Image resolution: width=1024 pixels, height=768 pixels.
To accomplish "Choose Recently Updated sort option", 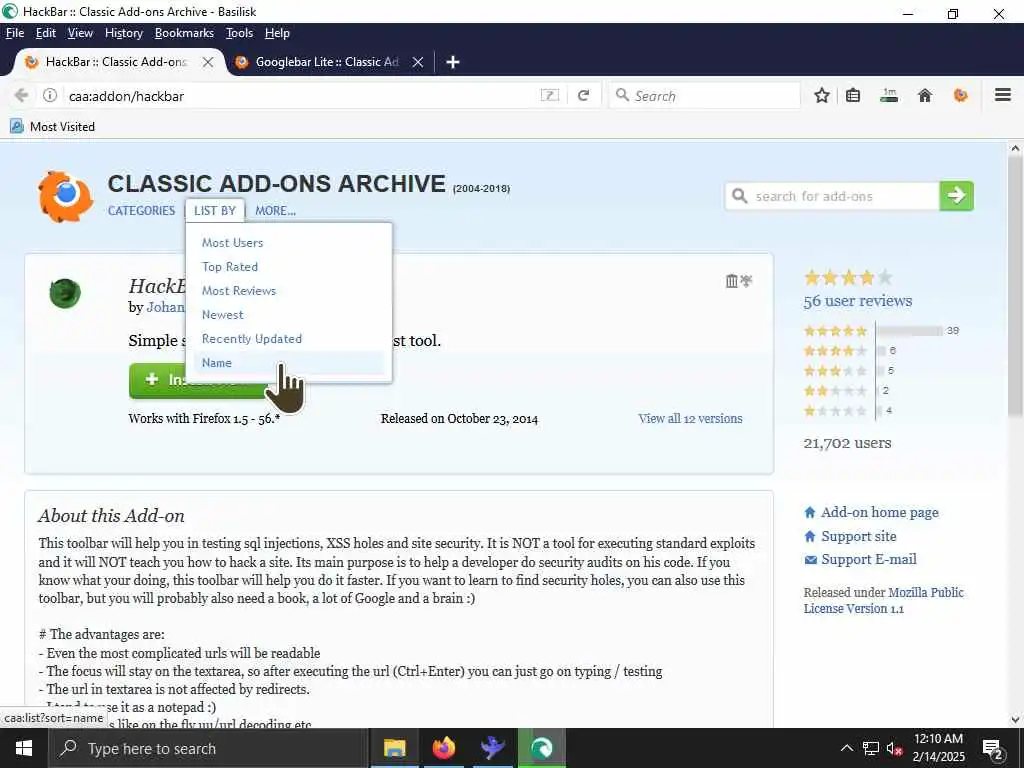I will pyautogui.click(x=252, y=339).
